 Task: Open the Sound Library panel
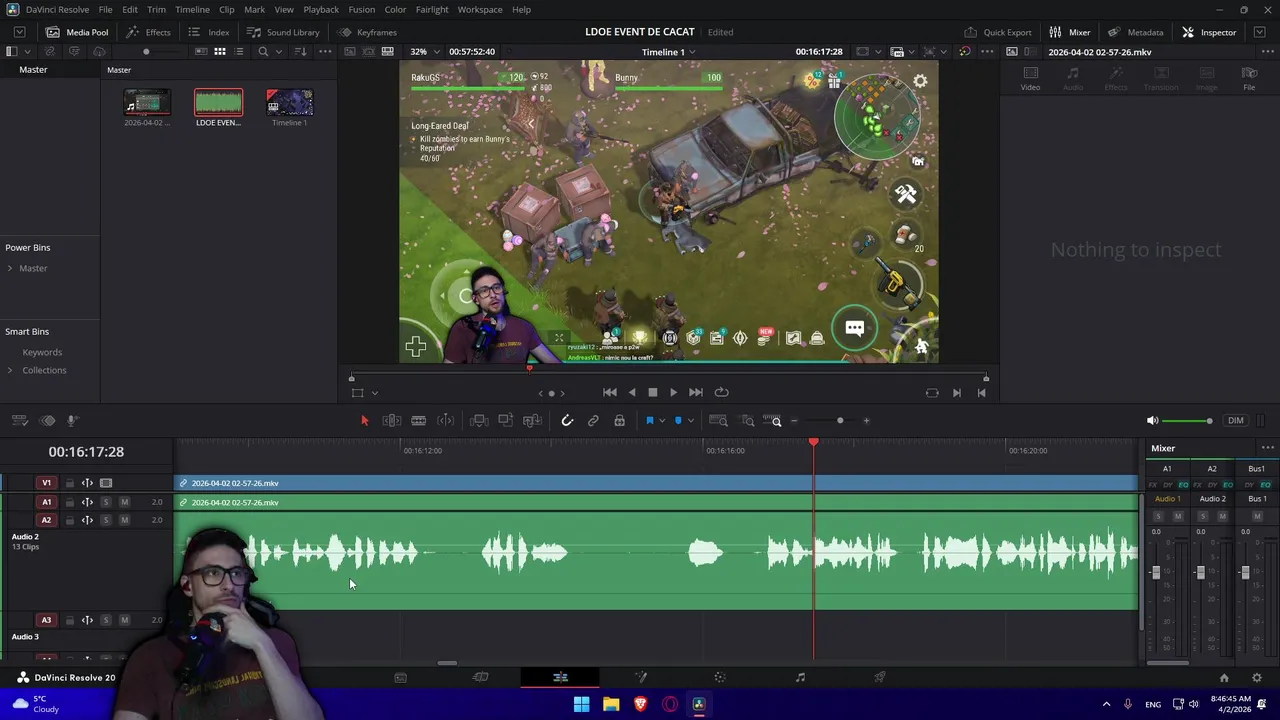coord(283,32)
